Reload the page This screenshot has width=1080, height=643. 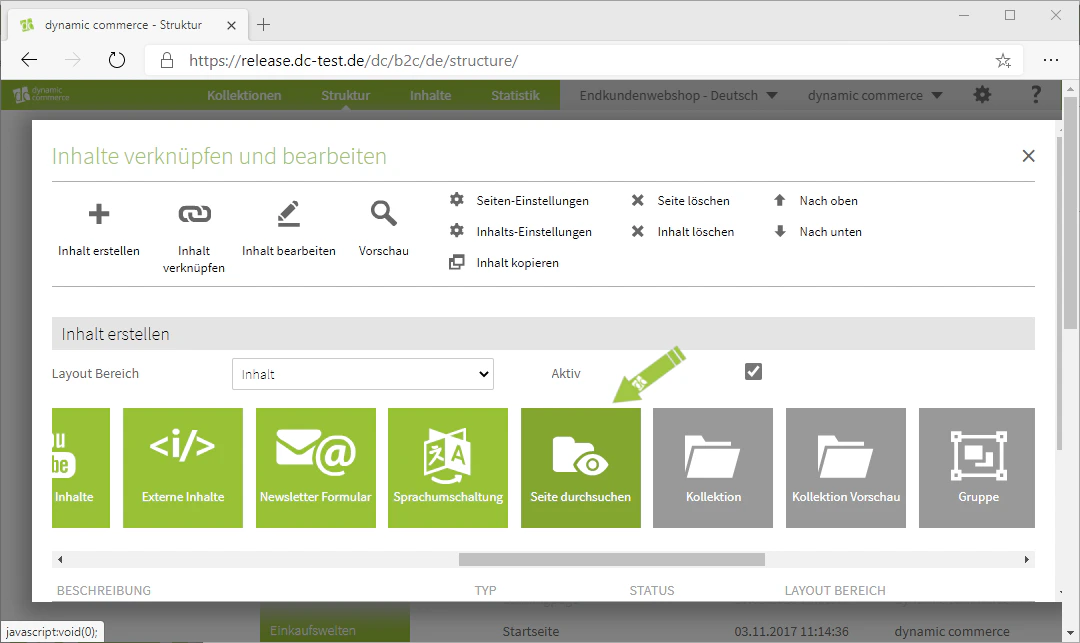pos(117,61)
